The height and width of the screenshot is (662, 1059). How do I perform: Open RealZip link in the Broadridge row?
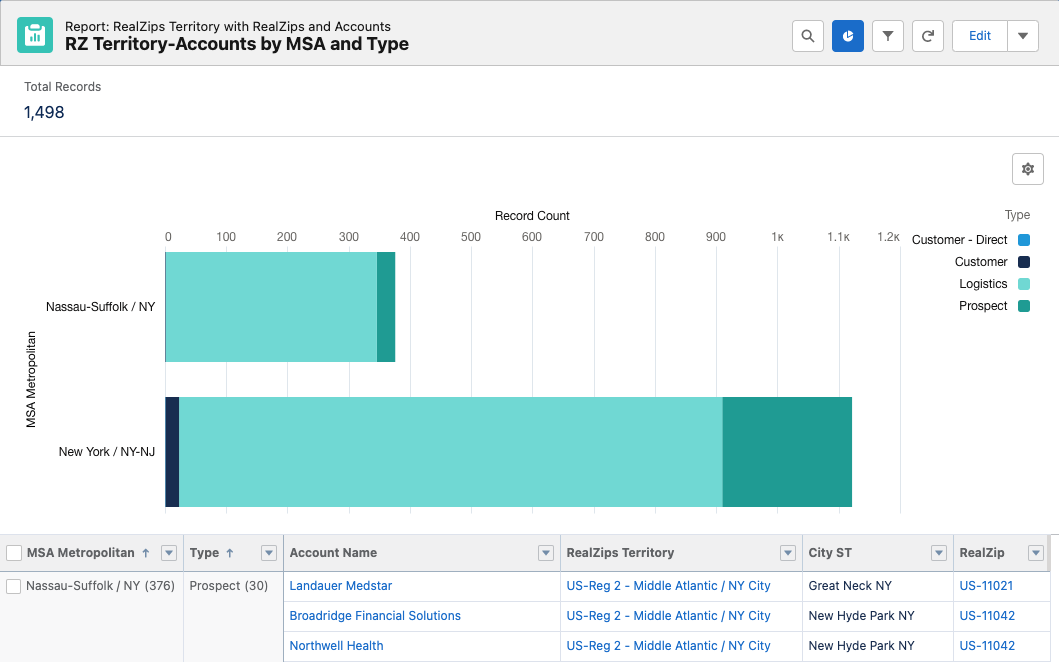(x=987, y=616)
